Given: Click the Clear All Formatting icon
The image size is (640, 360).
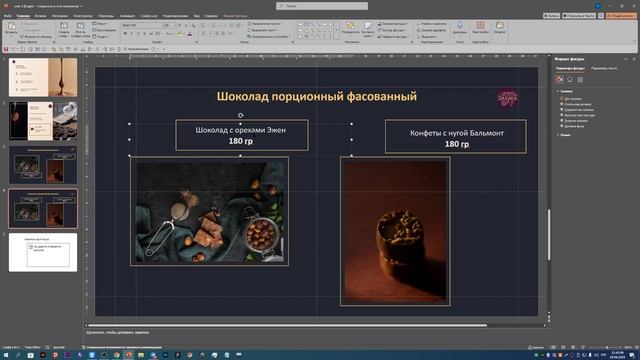Looking at the screenshot, I should 193,25.
